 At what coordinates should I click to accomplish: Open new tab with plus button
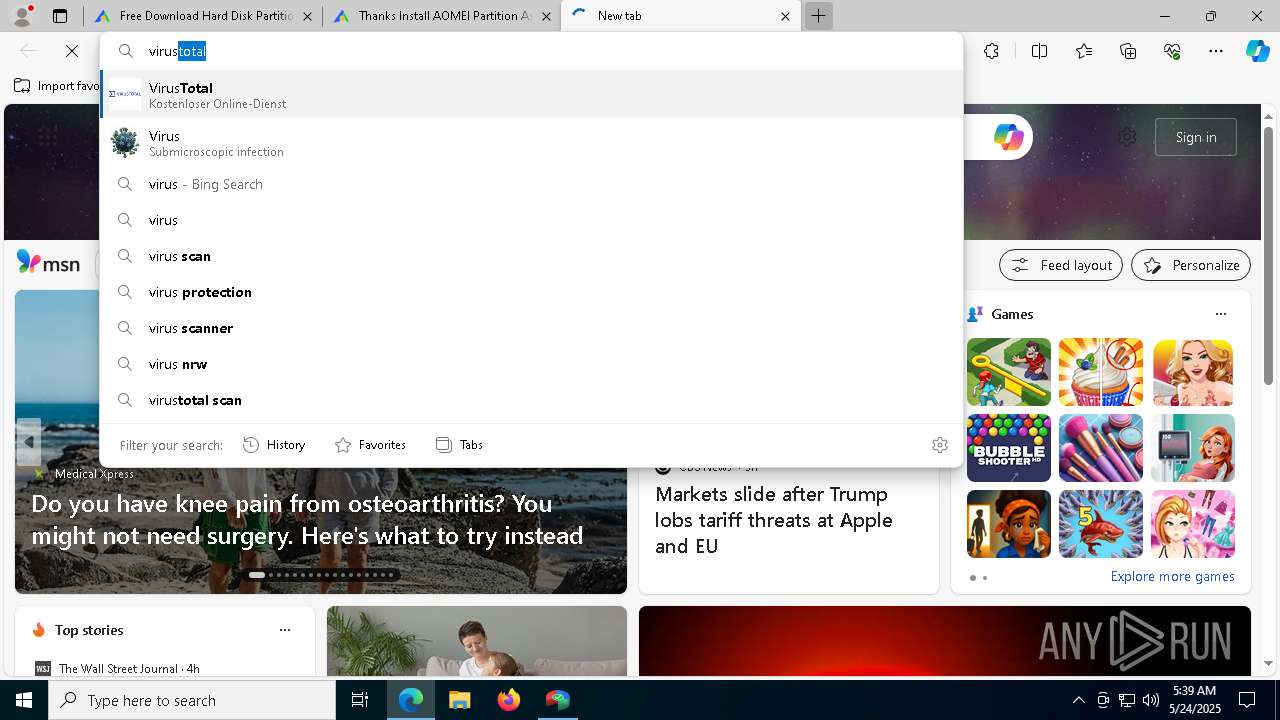pos(818,16)
